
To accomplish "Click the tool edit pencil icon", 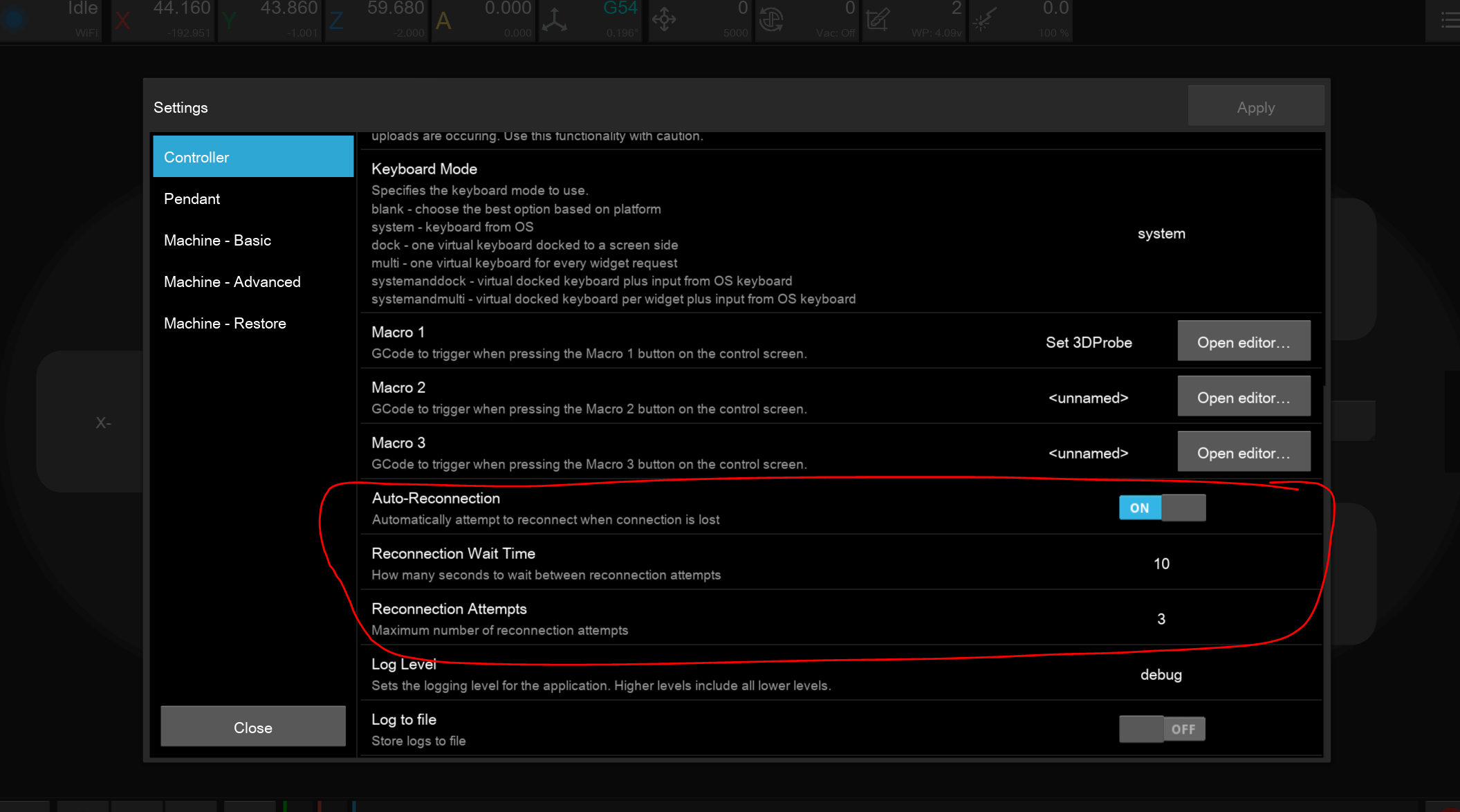I will (x=878, y=20).
